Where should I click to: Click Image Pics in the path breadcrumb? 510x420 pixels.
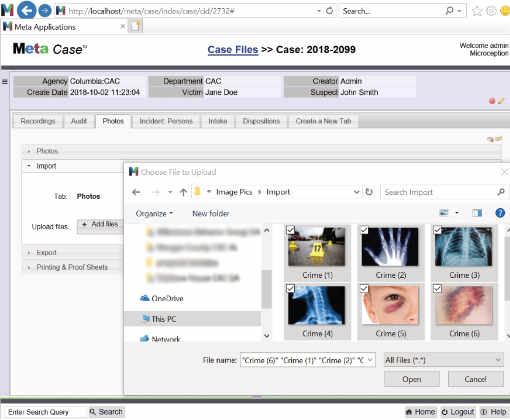(234, 192)
